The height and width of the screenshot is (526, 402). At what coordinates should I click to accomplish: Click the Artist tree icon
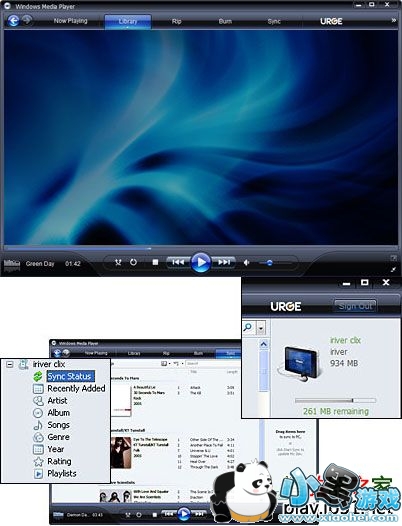coord(38,401)
